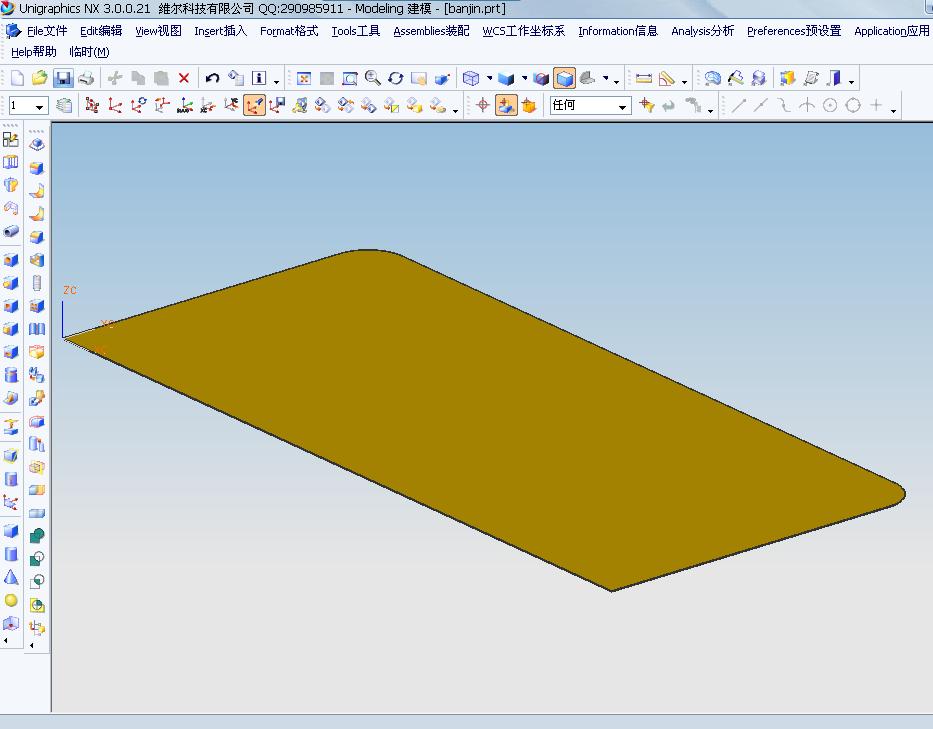Select the Pan hand tool
The height and width of the screenshot is (729, 933).
point(419,78)
